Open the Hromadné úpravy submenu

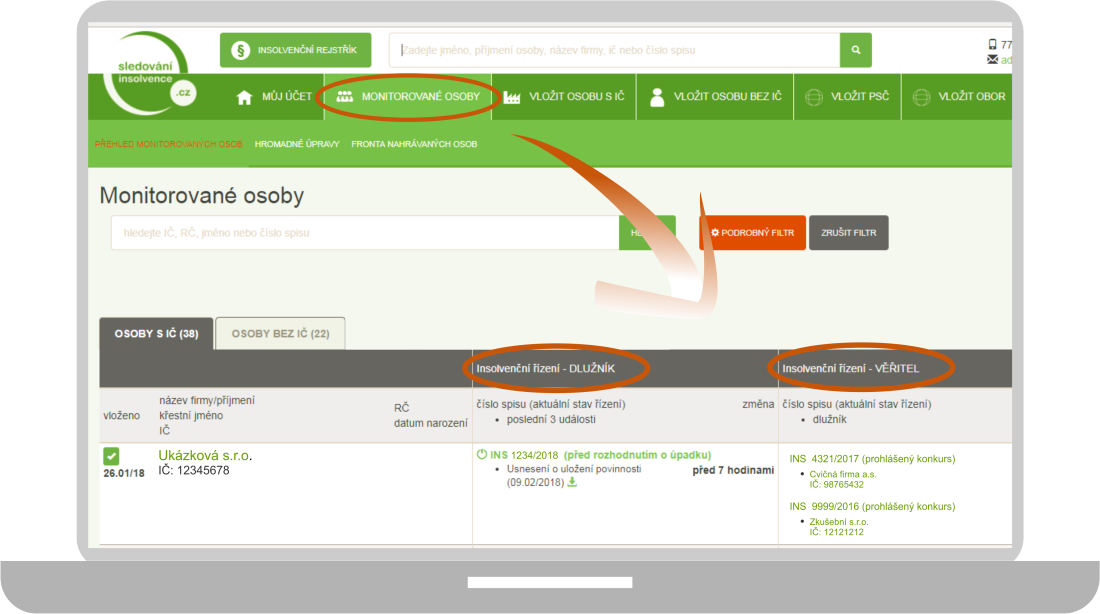click(x=297, y=144)
